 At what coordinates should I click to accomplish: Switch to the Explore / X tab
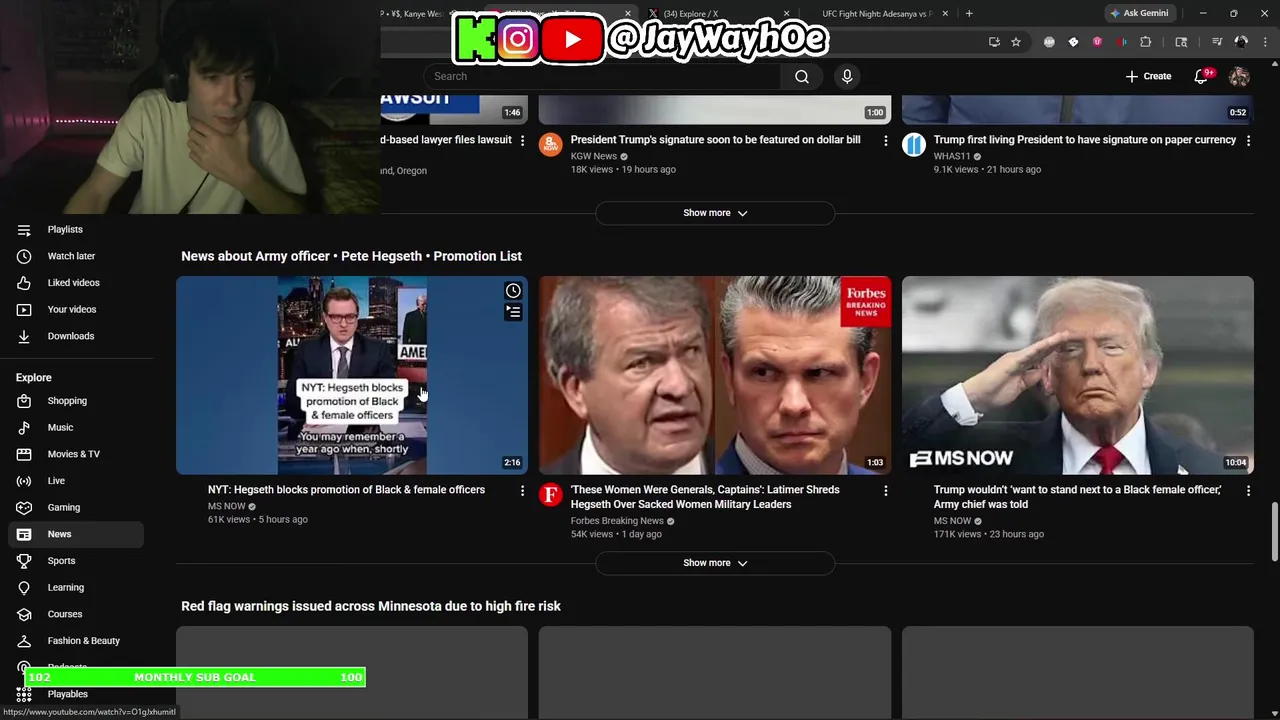(x=718, y=14)
